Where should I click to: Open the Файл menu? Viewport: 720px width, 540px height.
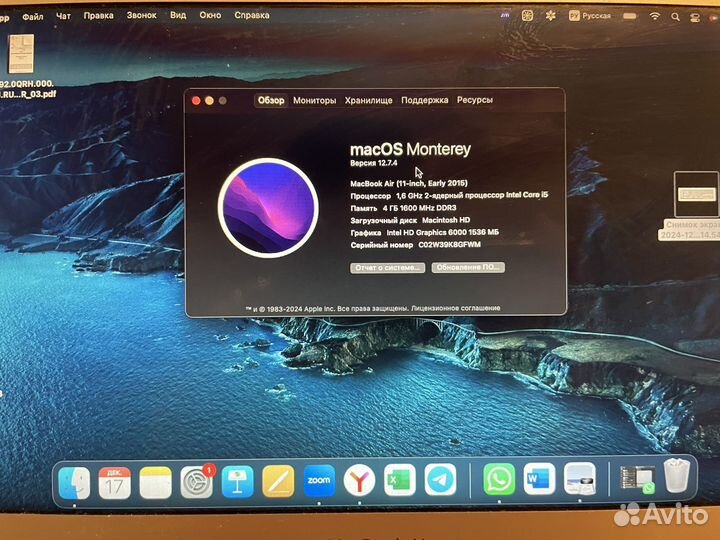click(x=33, y=17)
